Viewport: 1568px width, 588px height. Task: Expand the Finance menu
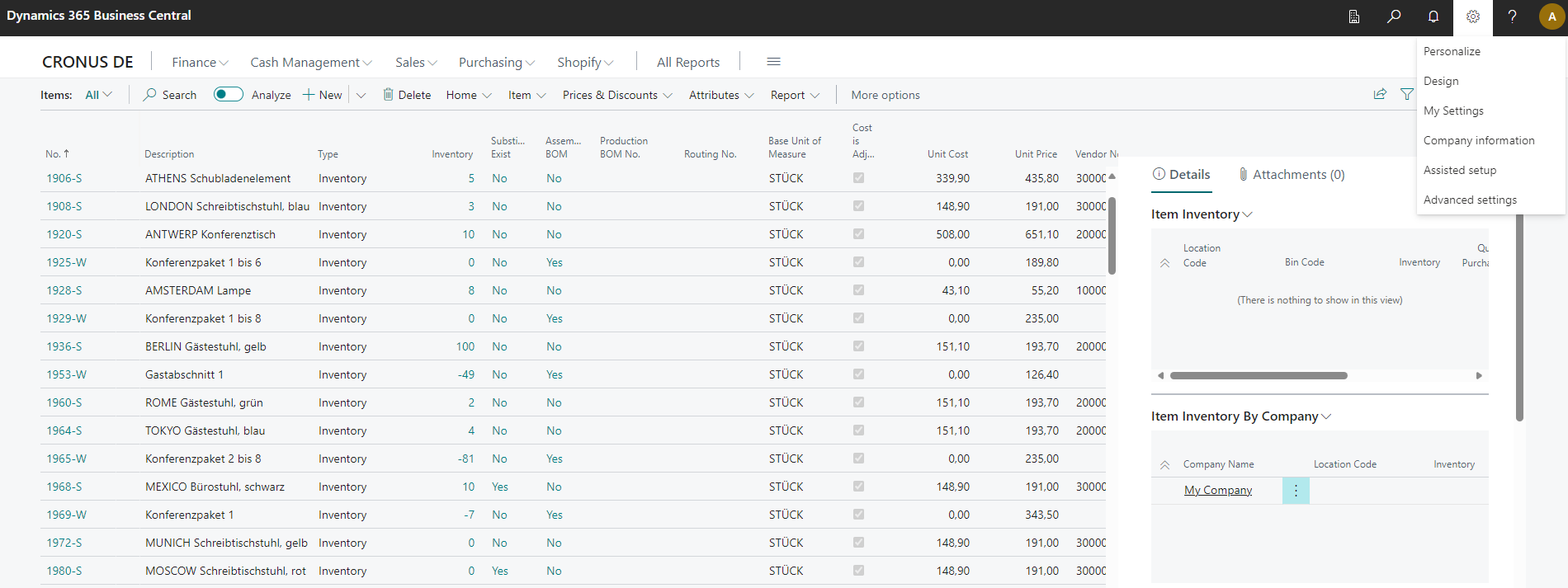(200, 63)
